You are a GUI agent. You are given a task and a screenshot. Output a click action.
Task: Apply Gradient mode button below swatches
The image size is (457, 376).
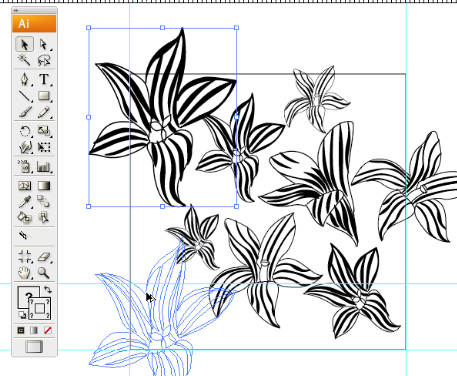pyautogui.click(x=34, y=330)
